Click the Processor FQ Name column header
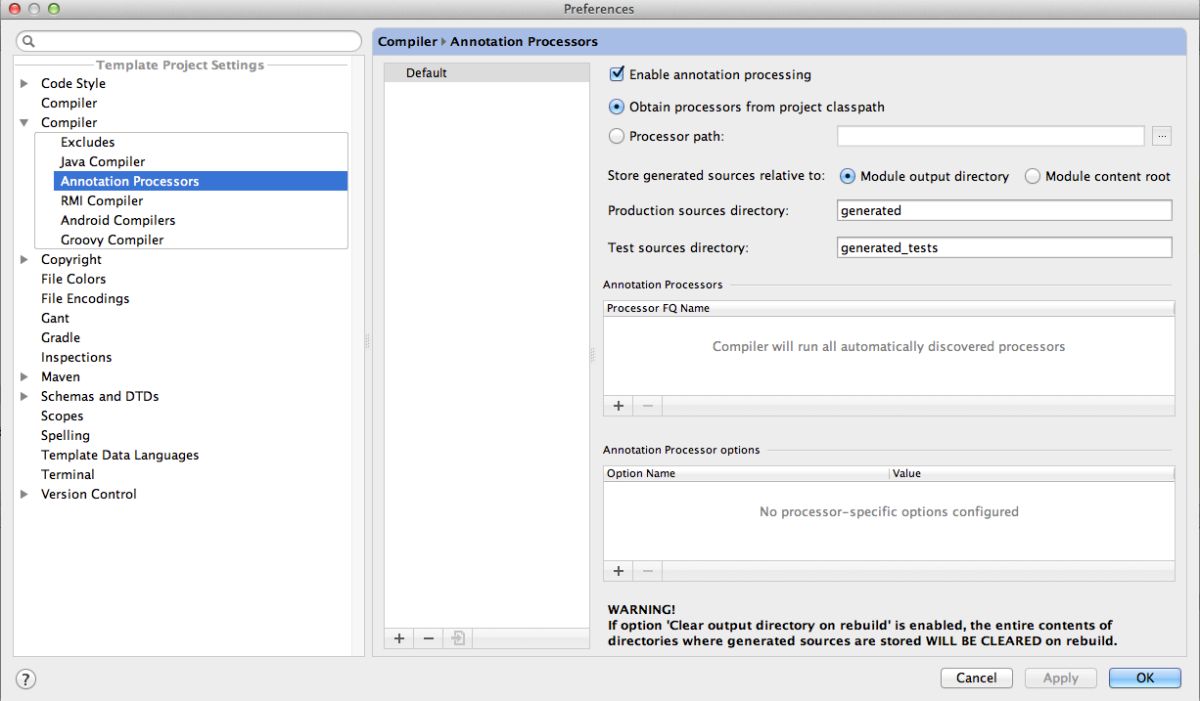This screenshot has width=1200, height=701. coord(889,308)
